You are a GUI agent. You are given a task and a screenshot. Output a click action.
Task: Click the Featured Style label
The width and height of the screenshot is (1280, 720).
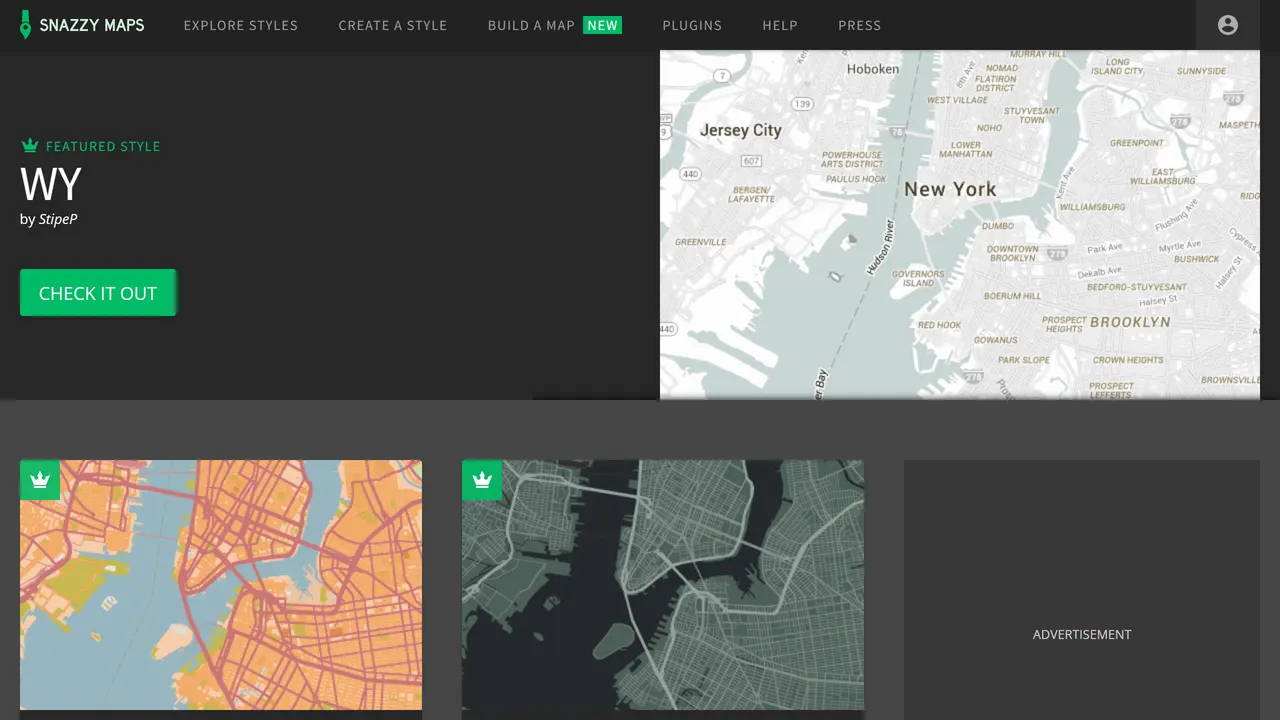103,146
